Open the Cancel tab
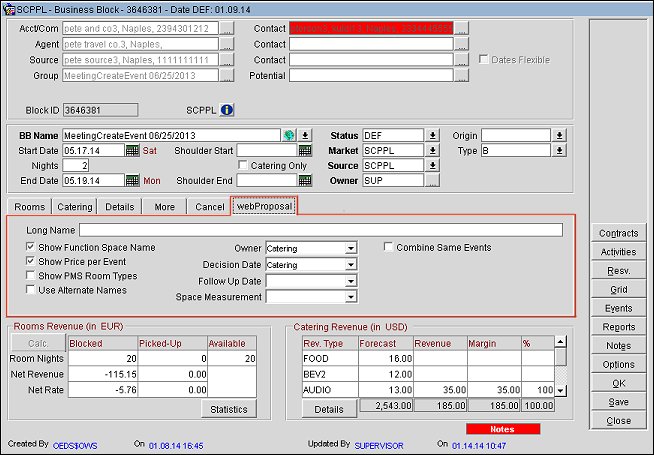The width and height of the screenshot is (654, 455). pos(210,207)
